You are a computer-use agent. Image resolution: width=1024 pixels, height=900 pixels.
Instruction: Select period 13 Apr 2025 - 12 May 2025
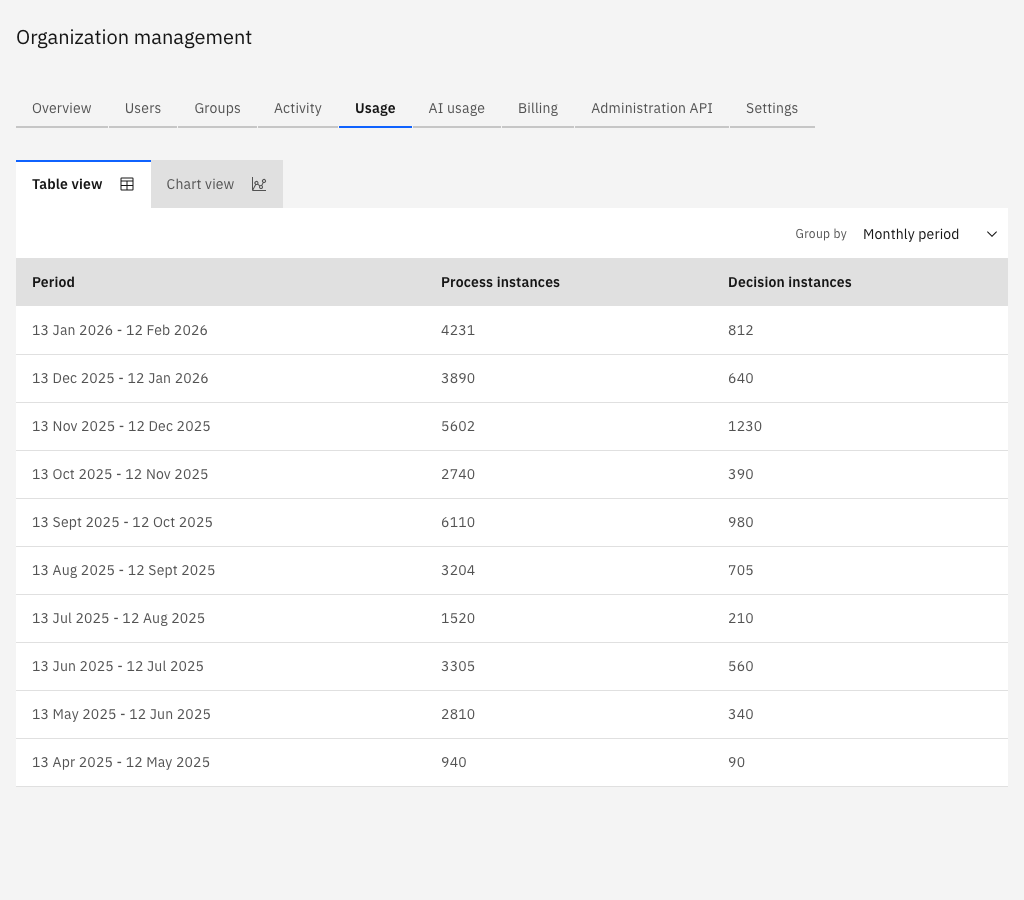(121, 762)
